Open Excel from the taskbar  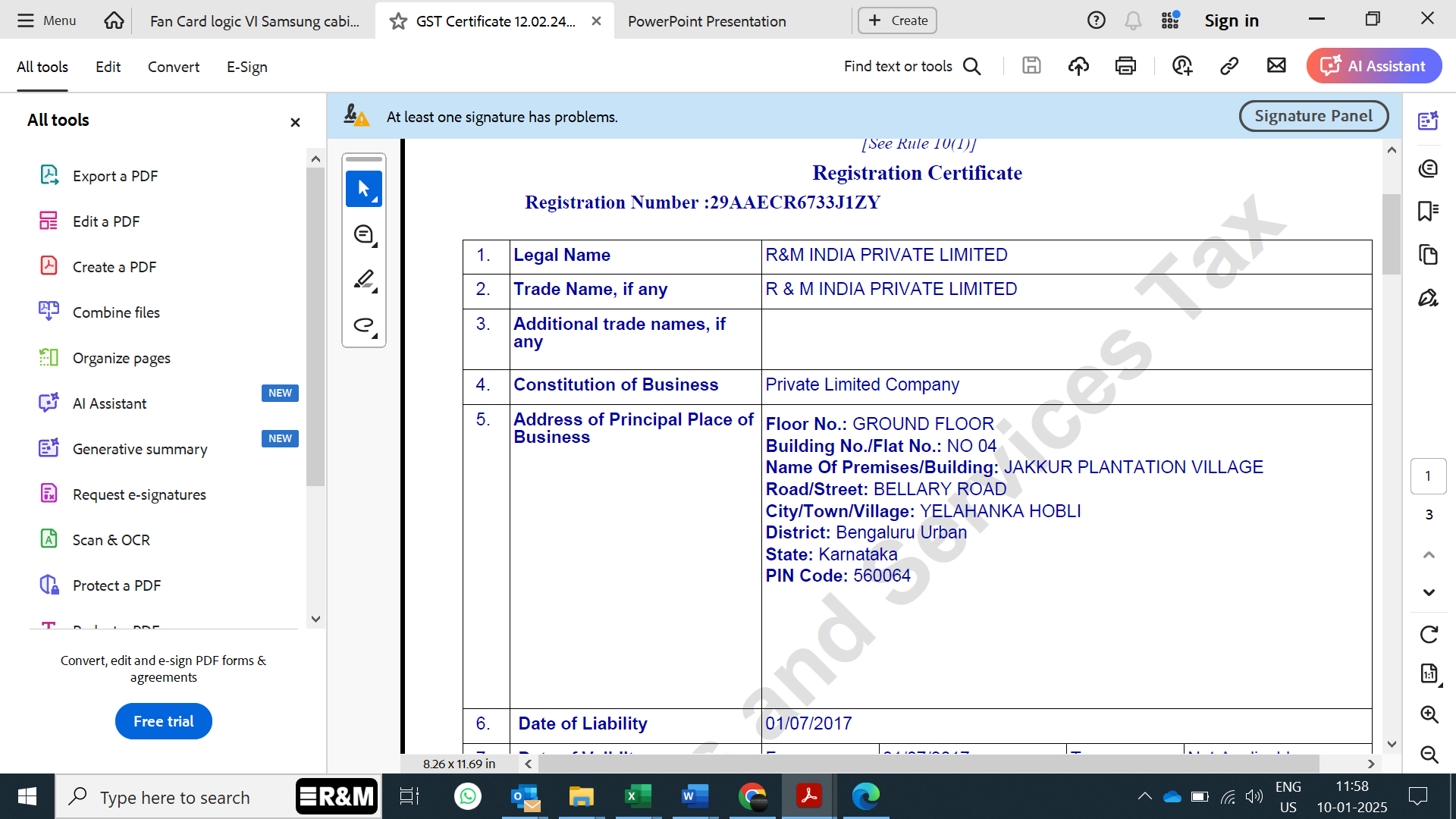638,796
